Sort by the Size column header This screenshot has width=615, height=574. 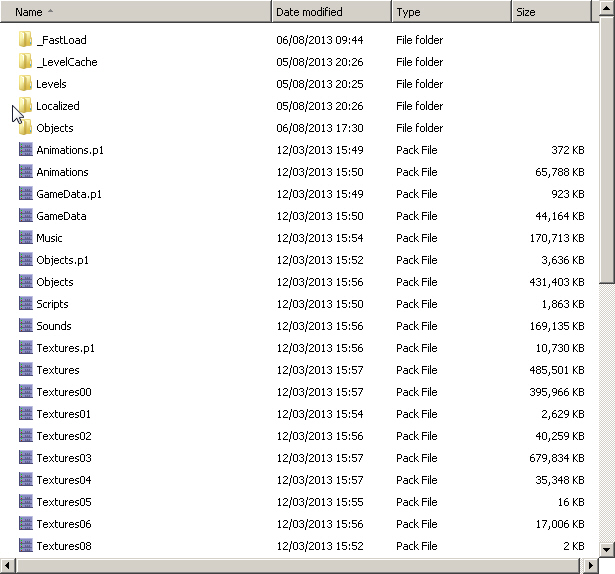pyautogui.click(x=551, y=12)
